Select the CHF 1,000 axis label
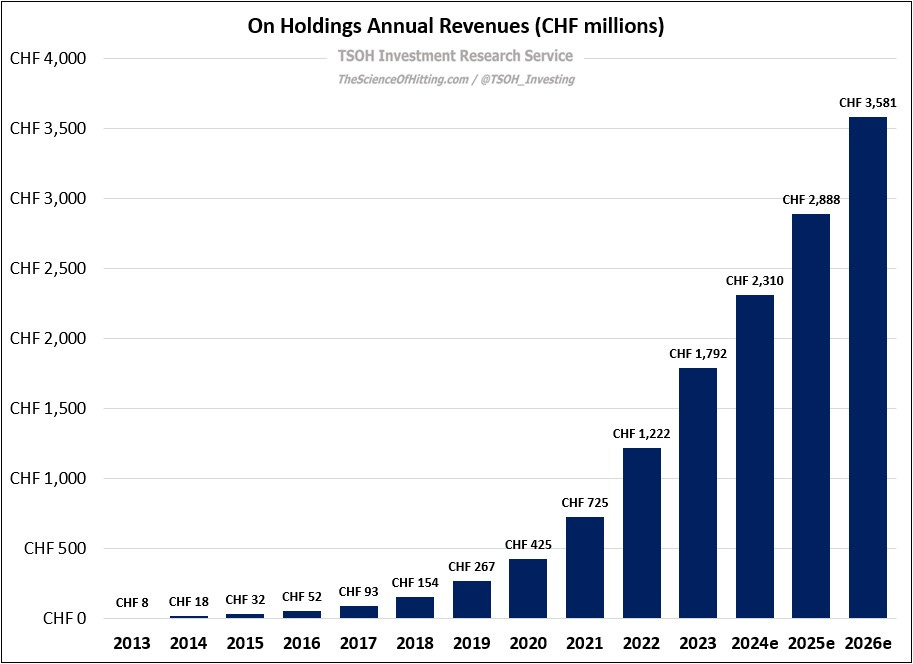The height and width of the screenshot is (664, 913). coord(48,478)
